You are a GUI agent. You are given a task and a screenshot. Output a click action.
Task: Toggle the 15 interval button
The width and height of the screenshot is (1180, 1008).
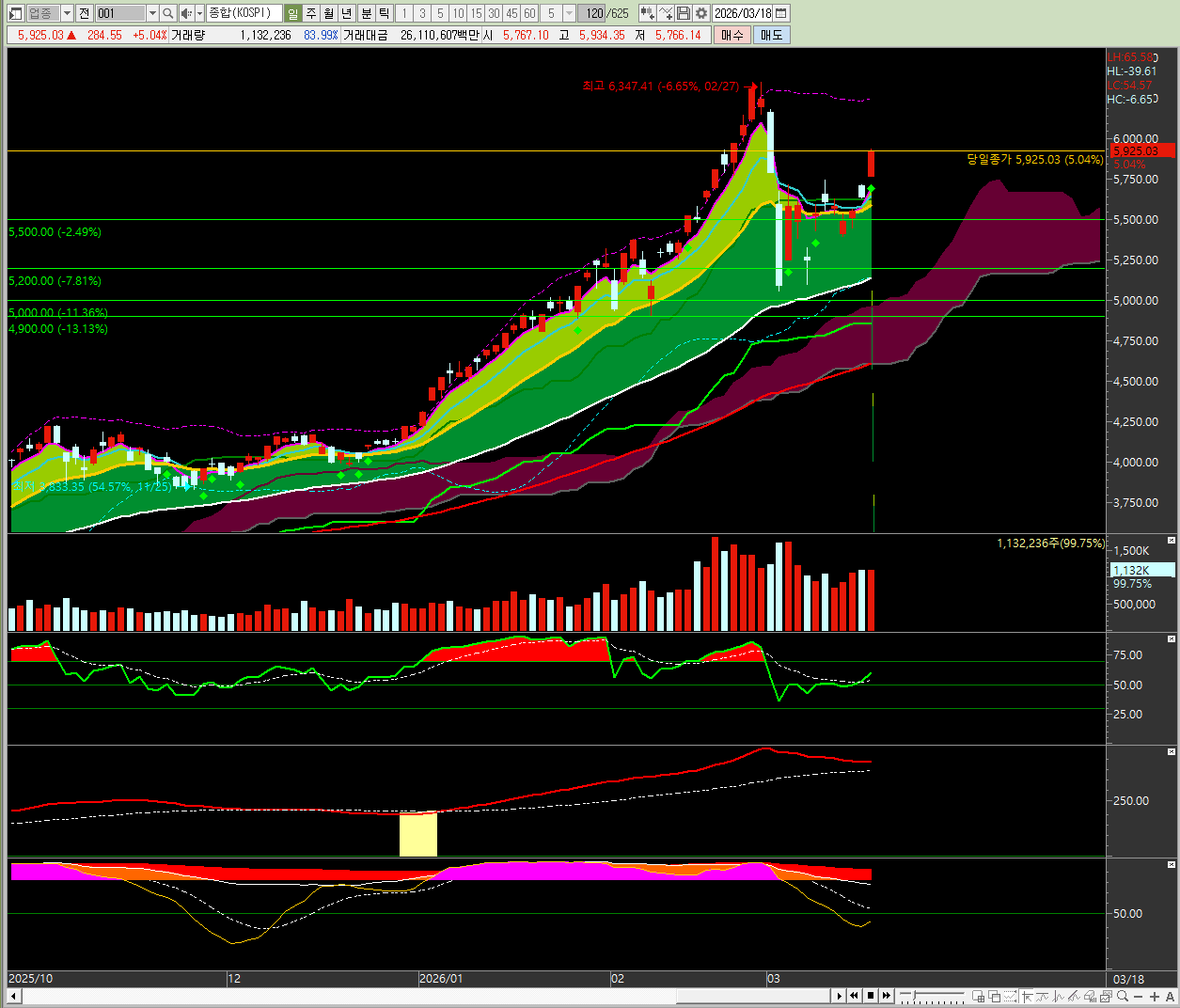tap(476, 13)
